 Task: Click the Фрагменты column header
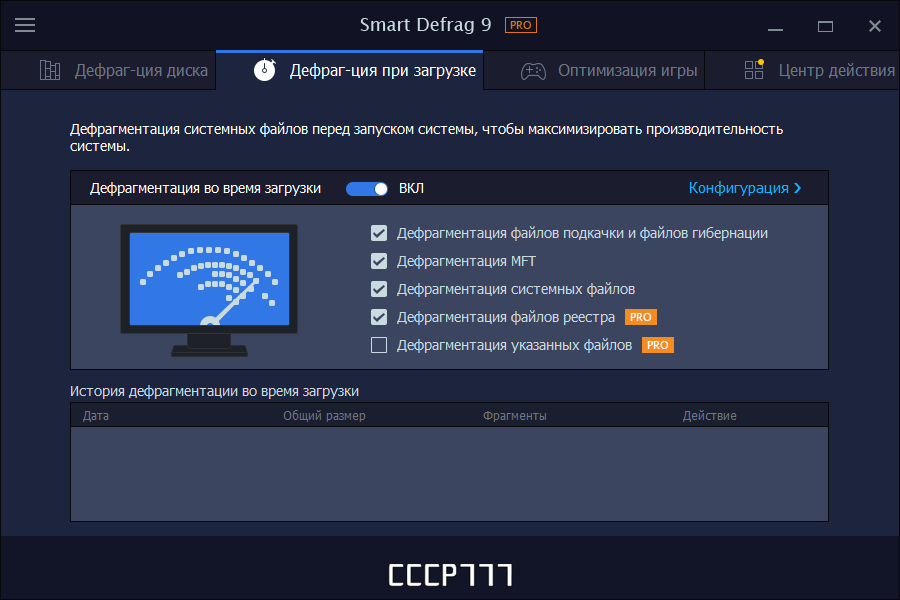coord(515,416)
